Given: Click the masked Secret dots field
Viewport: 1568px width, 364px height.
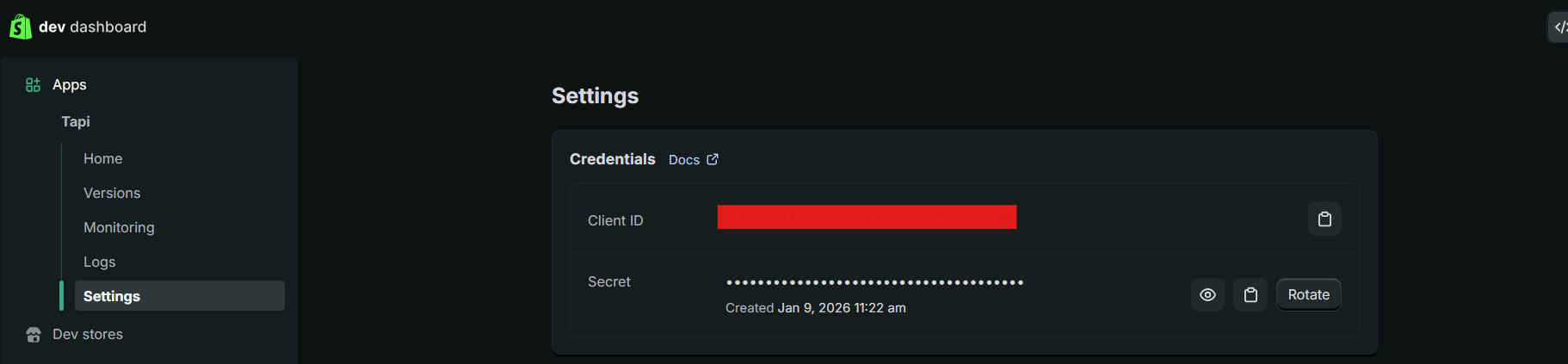Looking at the screenshot, I should pos(874,282).
